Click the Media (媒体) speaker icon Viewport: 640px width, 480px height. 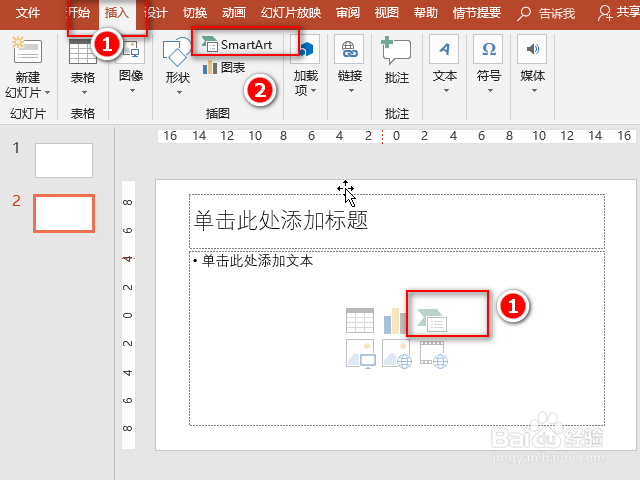coord(532,49)
